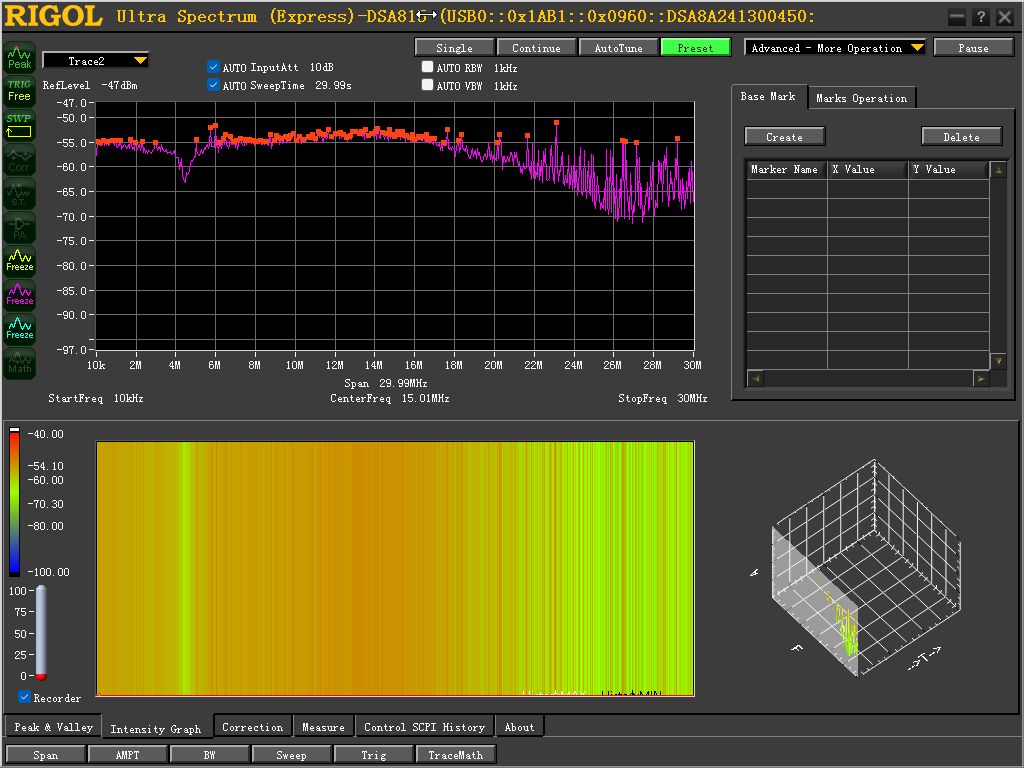The image size is (1024, 768).
Task: Open the Trace2 dropdown
Action: [95, 61]
